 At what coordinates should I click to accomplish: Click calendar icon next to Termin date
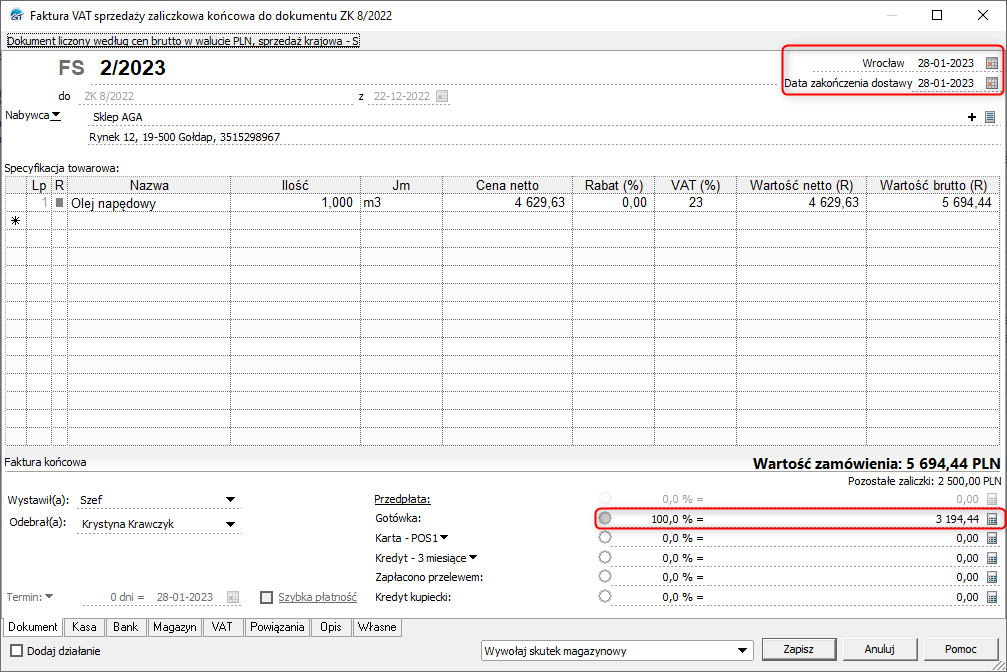(x=233, y=597)
